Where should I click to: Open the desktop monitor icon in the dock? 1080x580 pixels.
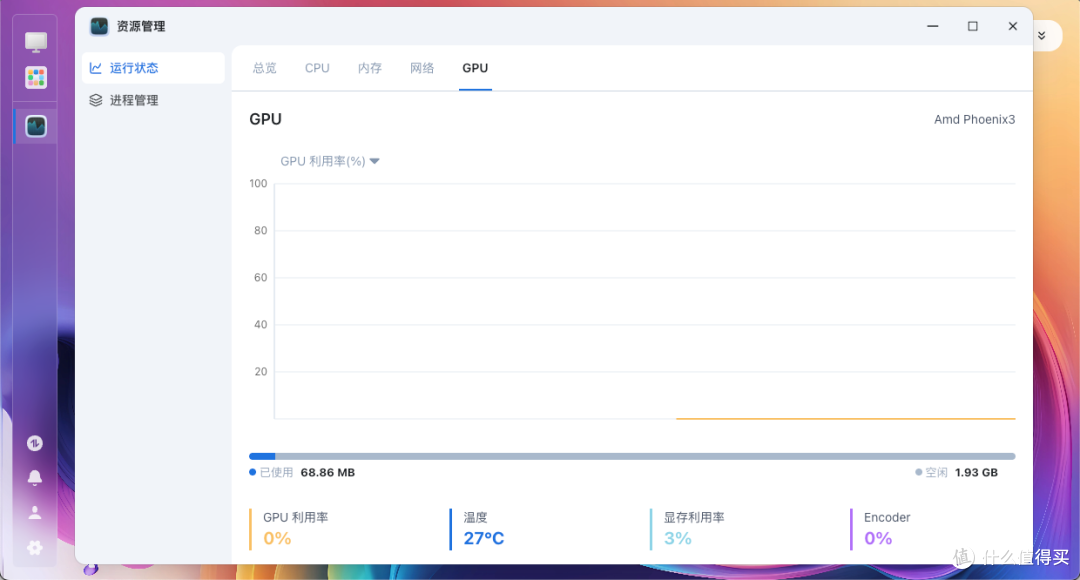click(x=36, y=42)
